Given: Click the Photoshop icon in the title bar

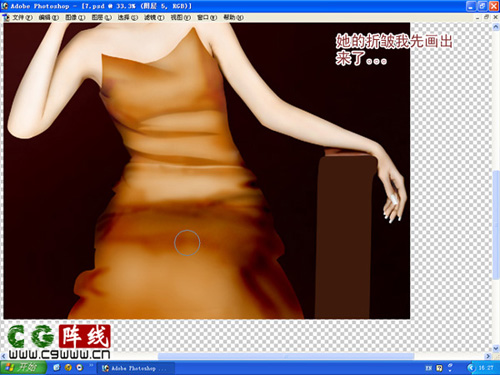Looking at the screenshot, I should coord(5,6).
